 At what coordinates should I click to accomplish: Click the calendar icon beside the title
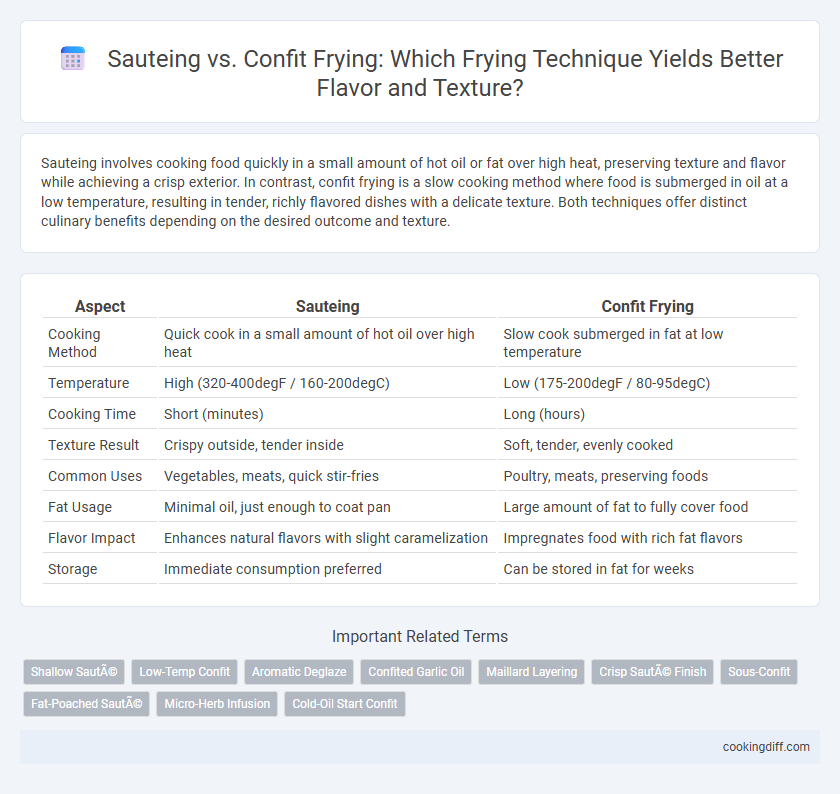[73, 58]
